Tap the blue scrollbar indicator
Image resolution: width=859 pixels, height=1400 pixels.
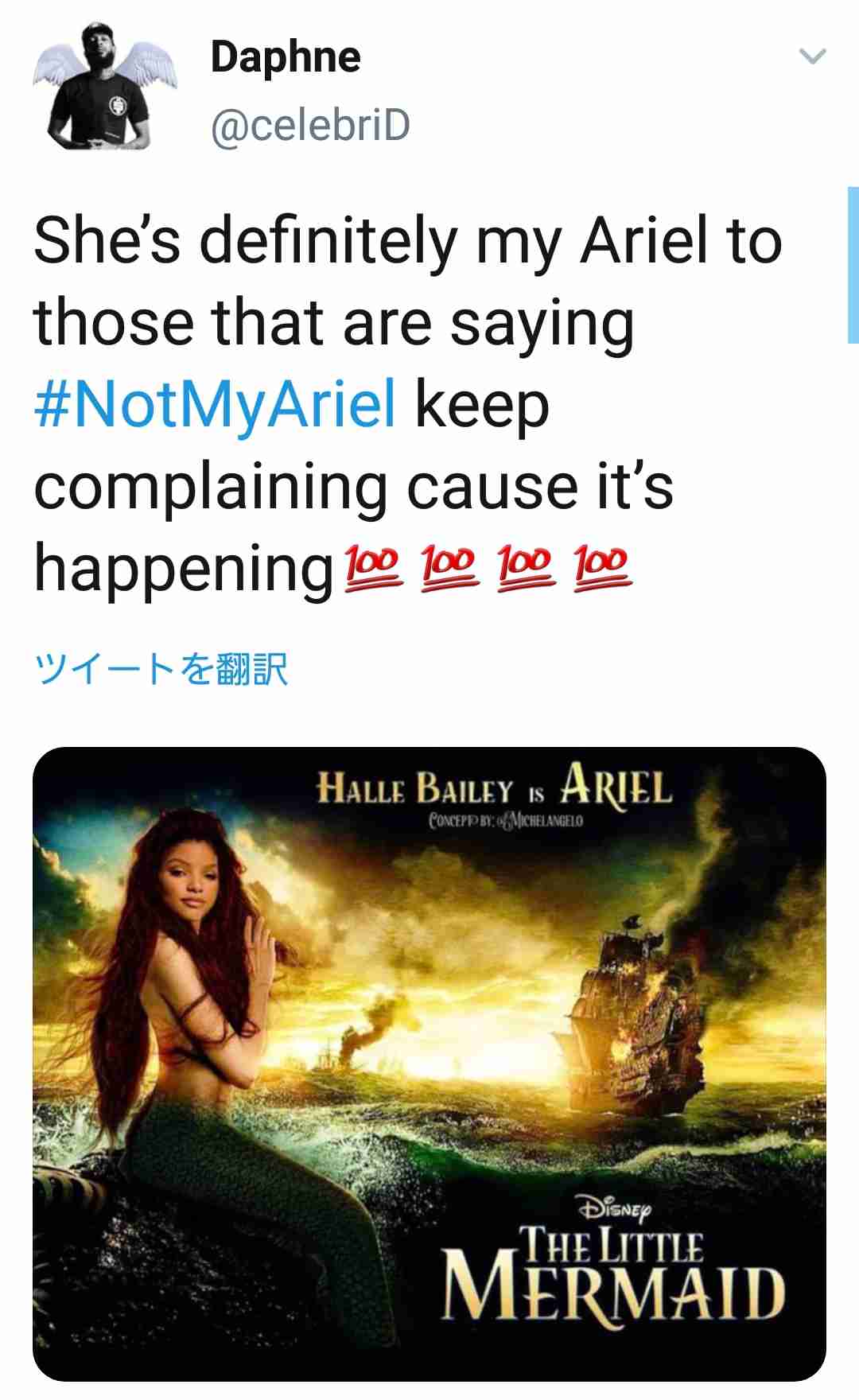tap(853, 265)
